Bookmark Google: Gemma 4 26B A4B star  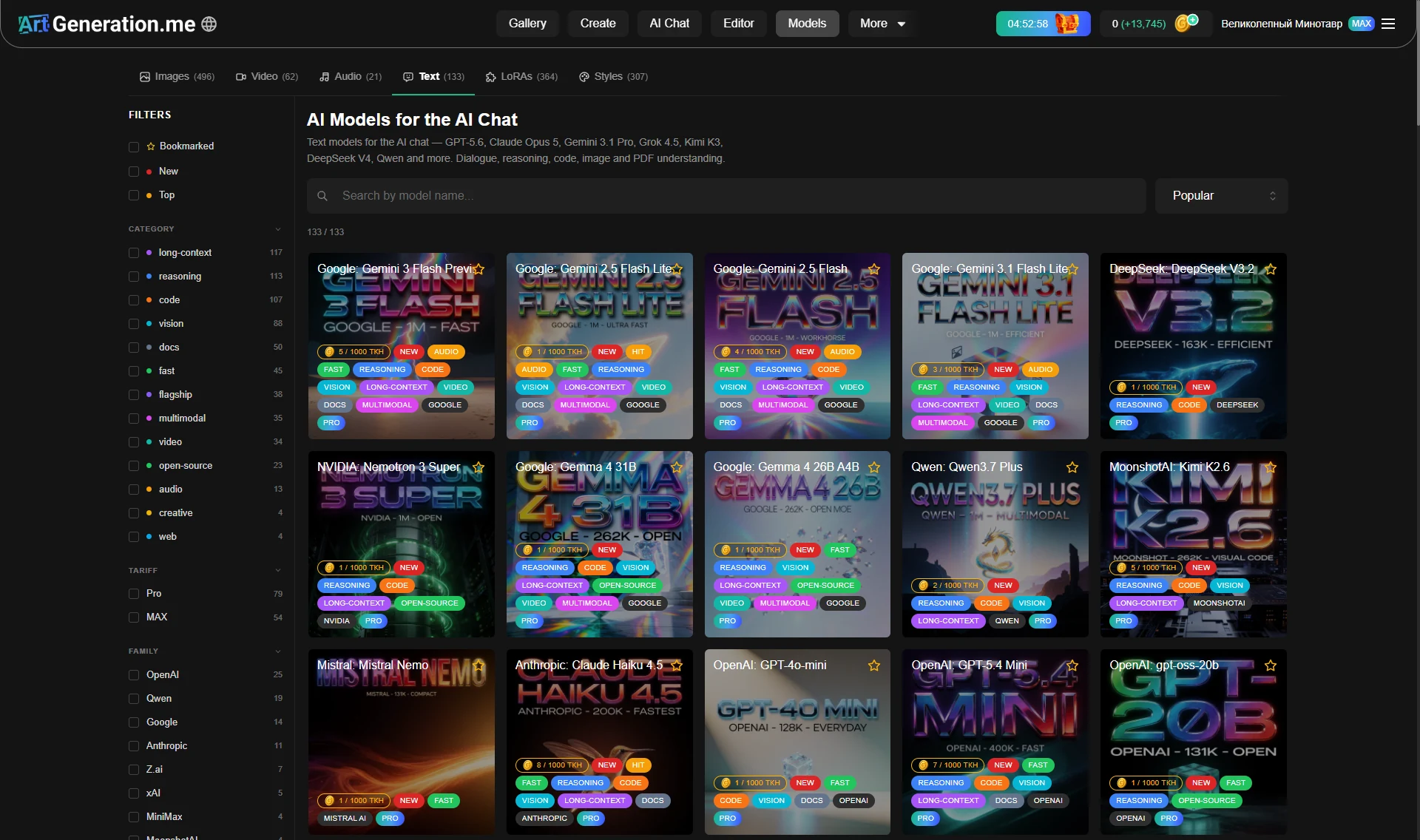point(874,467)
